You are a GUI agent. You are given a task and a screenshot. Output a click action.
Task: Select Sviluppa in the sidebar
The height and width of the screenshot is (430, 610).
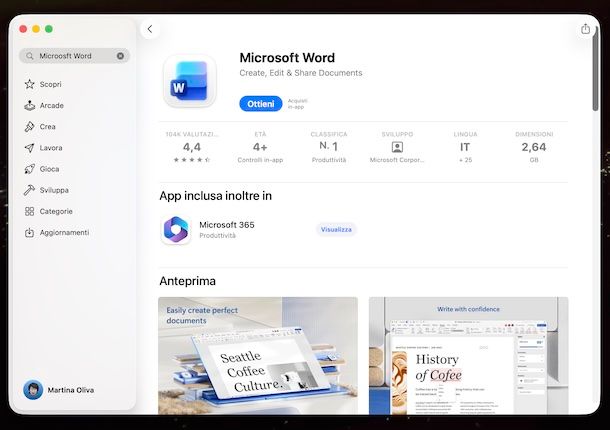click(x=54, y=190)
